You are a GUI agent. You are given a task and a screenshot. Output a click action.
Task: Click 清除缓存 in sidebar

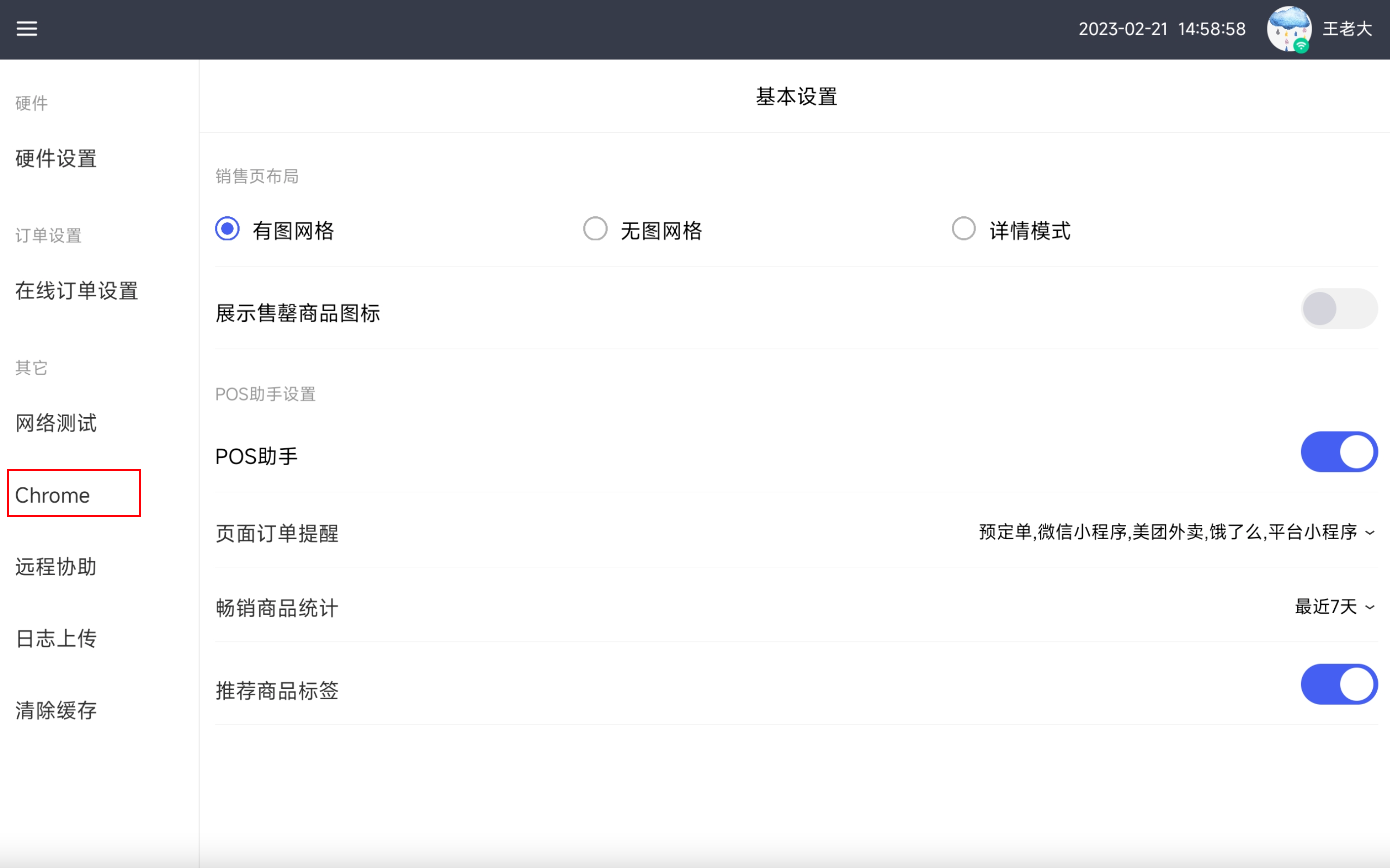click(x=56, y=710)
